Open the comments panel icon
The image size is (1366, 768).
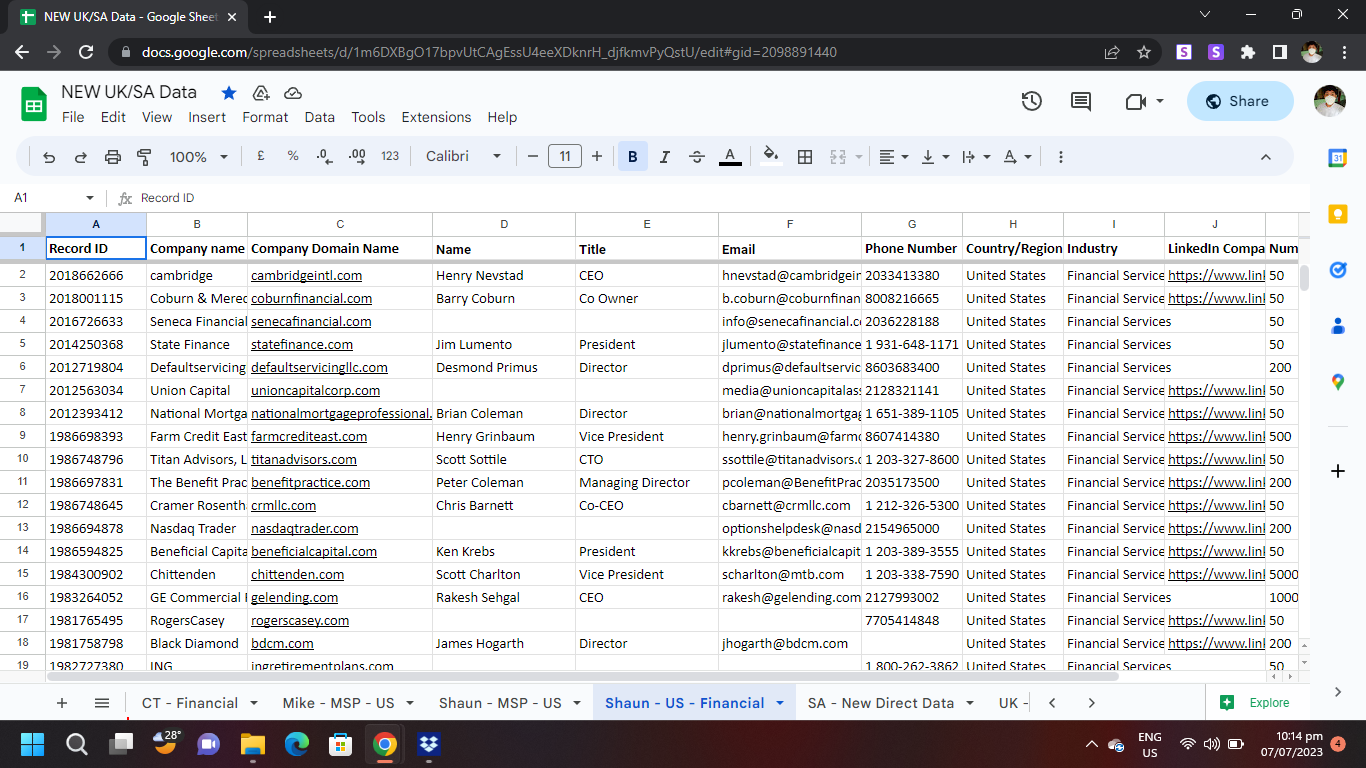[x=1081, y=101]
